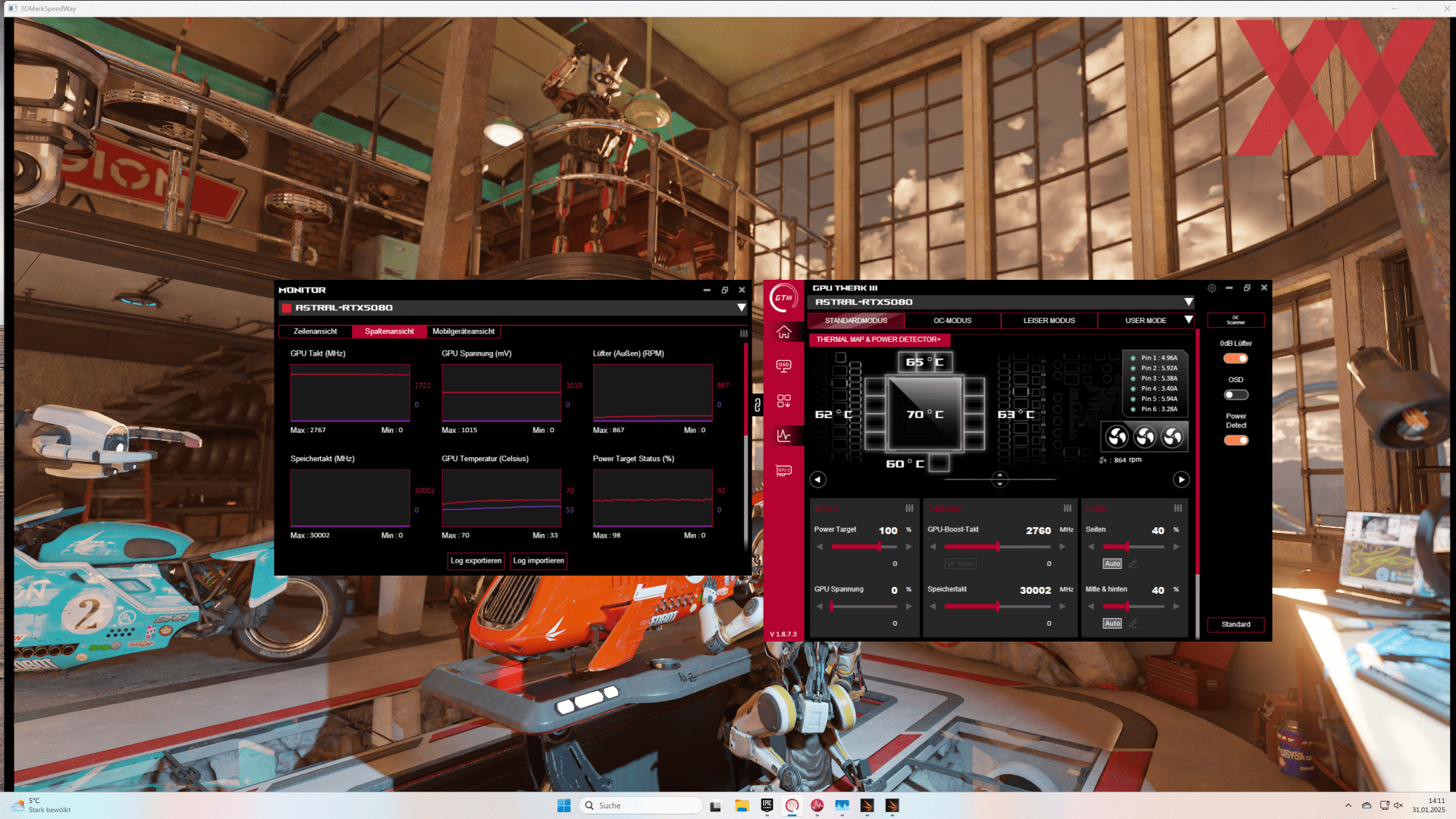
Task: Click the GPU-Boost-Takt slider
Action: click(x=997, y=547)
